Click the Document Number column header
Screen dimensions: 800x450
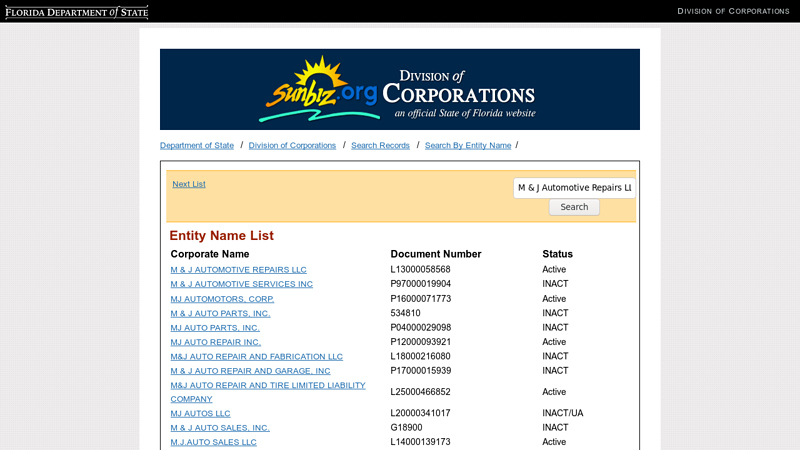[436, 254]
